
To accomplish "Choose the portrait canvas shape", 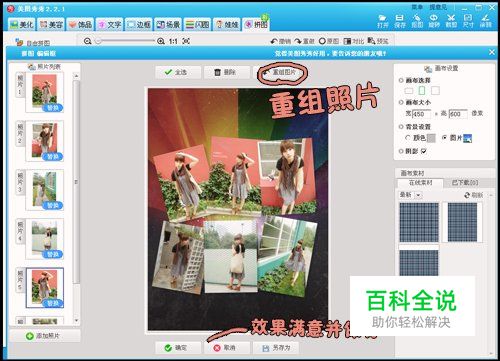I will coord(422,90).
